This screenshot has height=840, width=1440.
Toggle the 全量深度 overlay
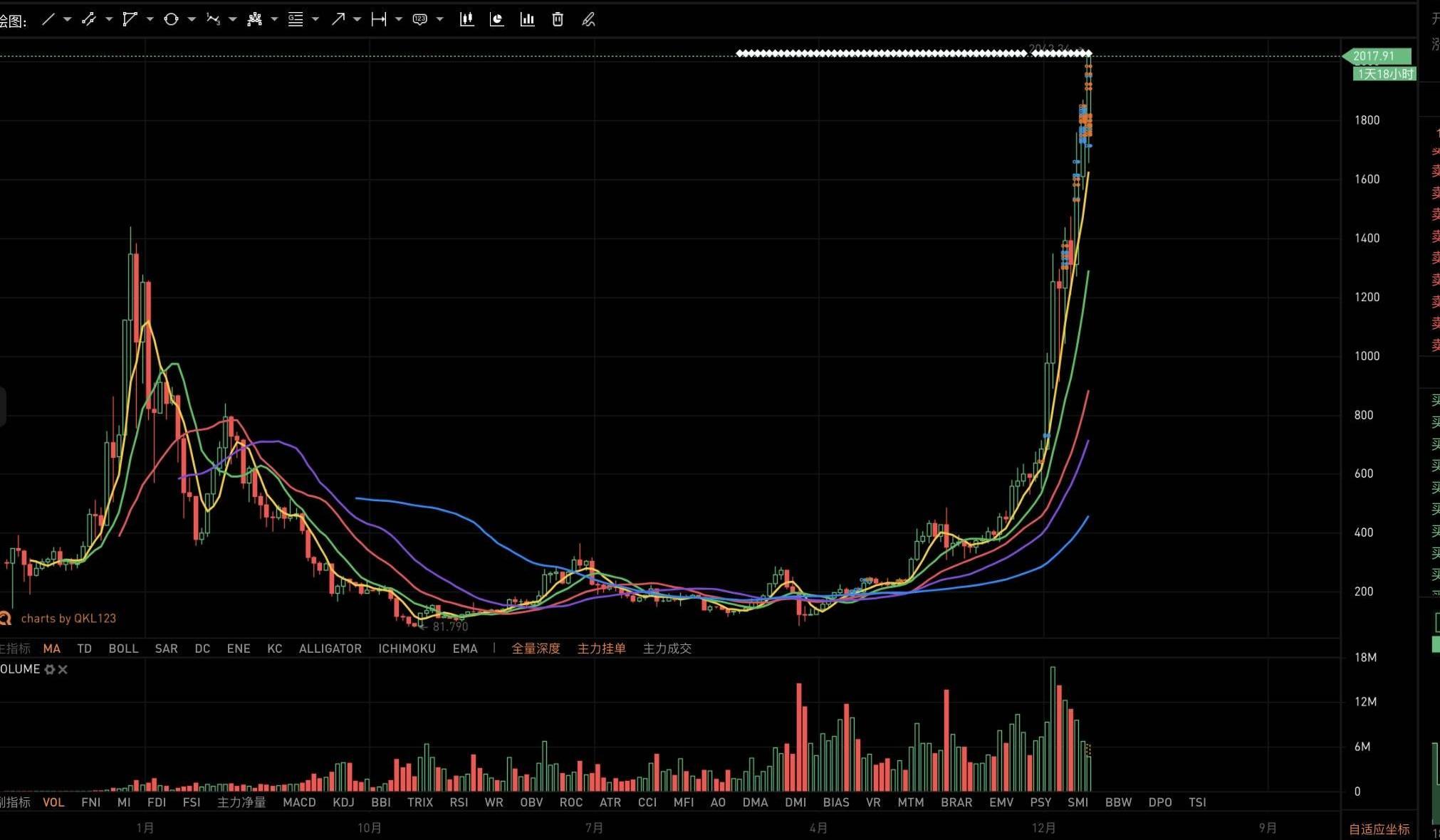[536, 649]
